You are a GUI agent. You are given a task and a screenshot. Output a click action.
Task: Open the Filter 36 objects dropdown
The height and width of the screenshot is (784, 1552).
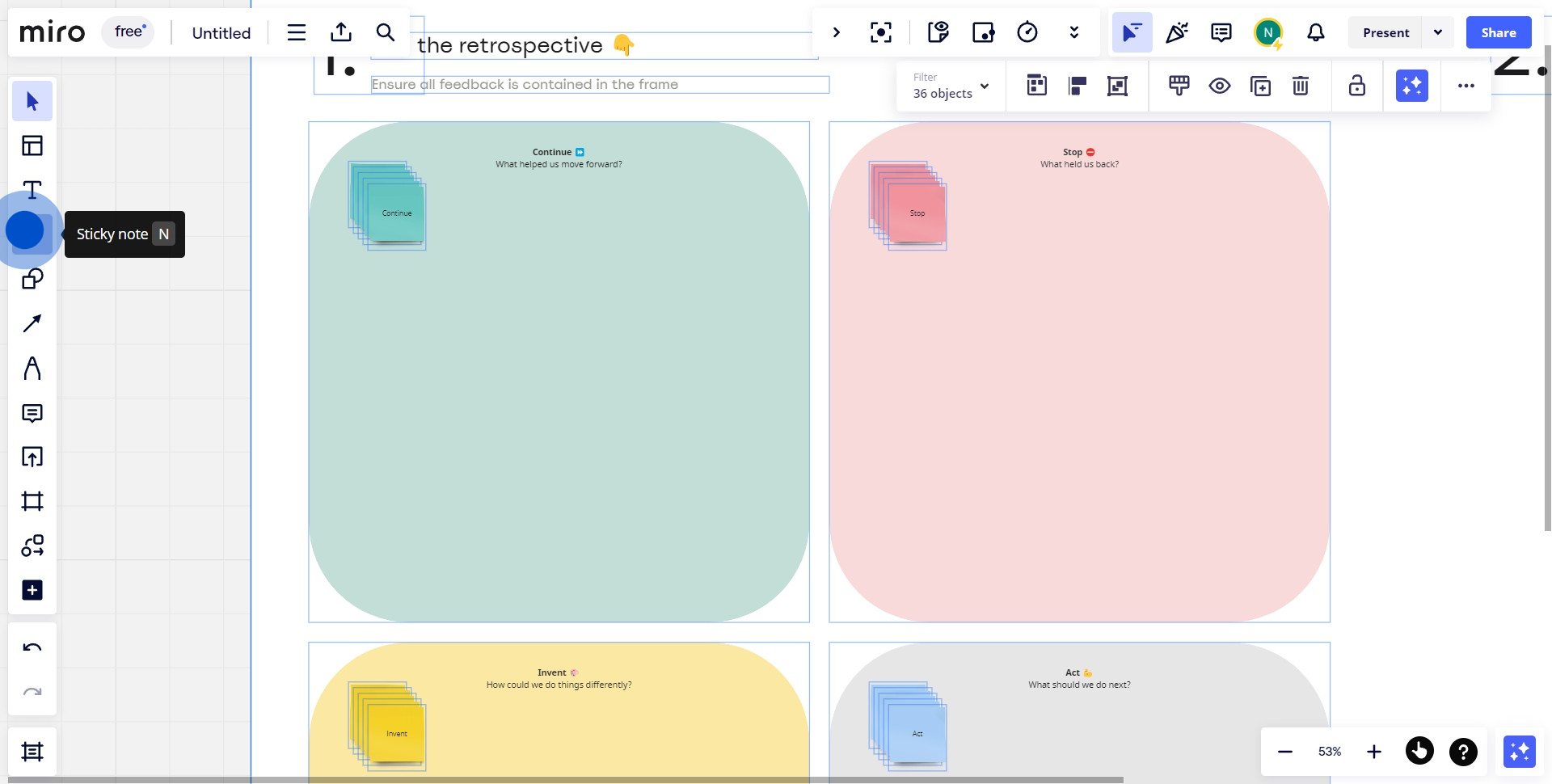951,86
